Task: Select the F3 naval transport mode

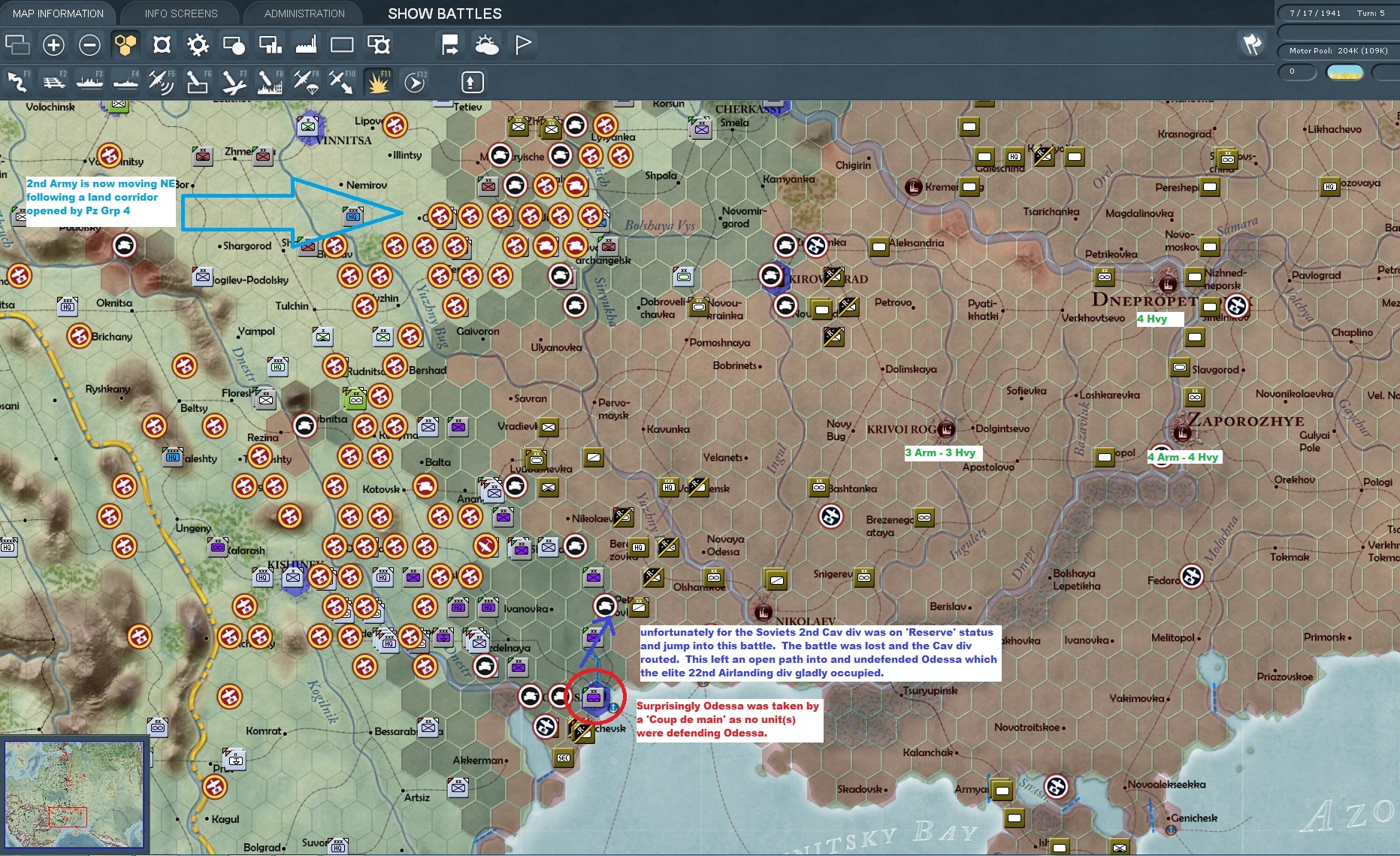Action: pyautogui.click(x=89, y=81)
